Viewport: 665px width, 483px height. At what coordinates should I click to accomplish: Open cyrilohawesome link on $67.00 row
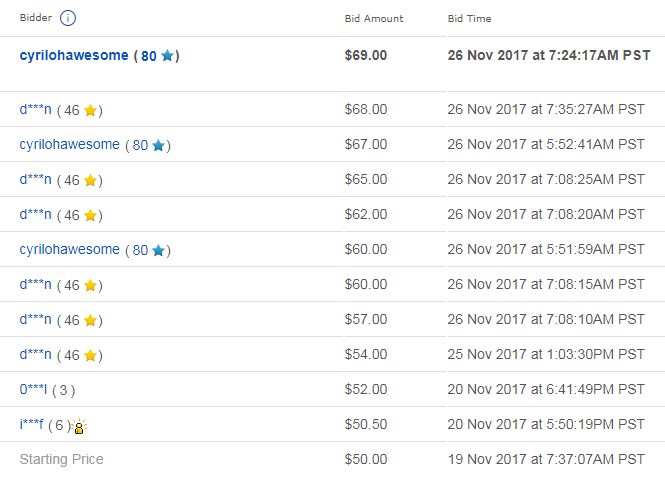point(70,145)
